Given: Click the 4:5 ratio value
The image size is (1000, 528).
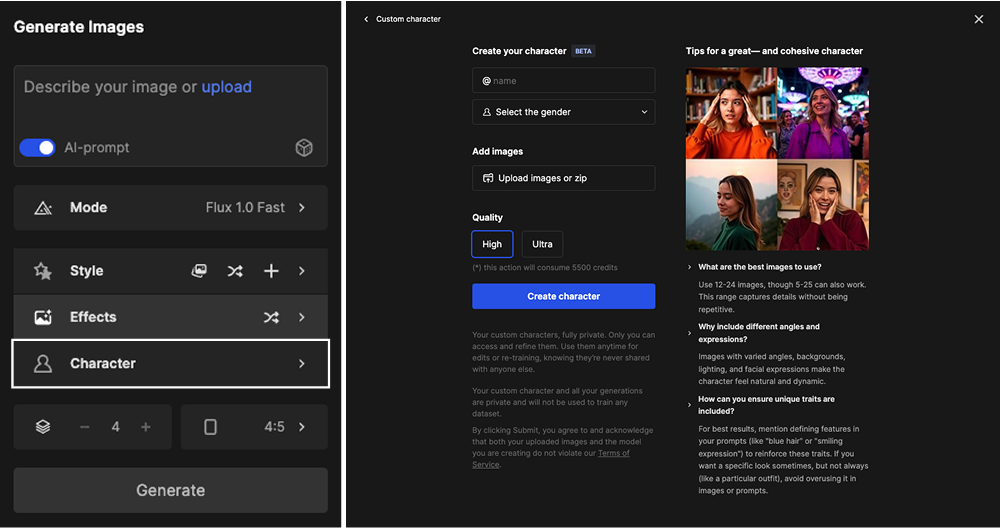Looking at the screenshot, I should tap(274, 427).
